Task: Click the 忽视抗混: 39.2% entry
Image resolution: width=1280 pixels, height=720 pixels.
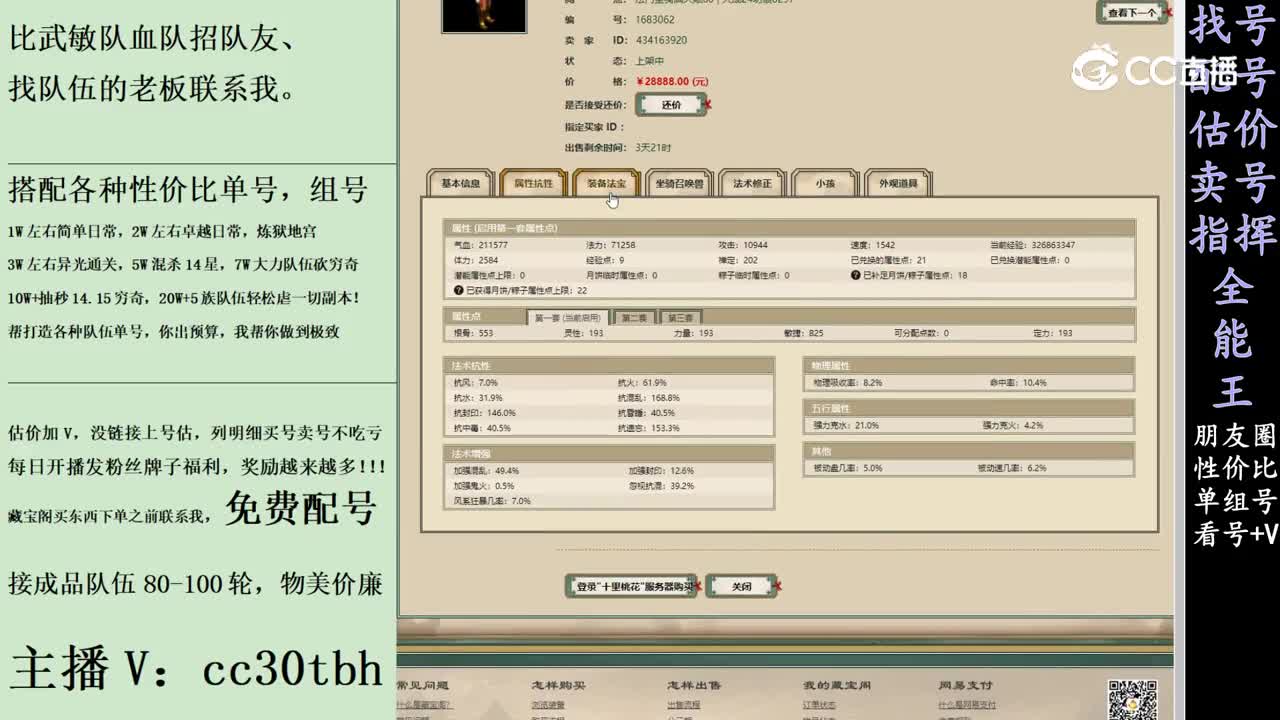Action: coord(661,486)
